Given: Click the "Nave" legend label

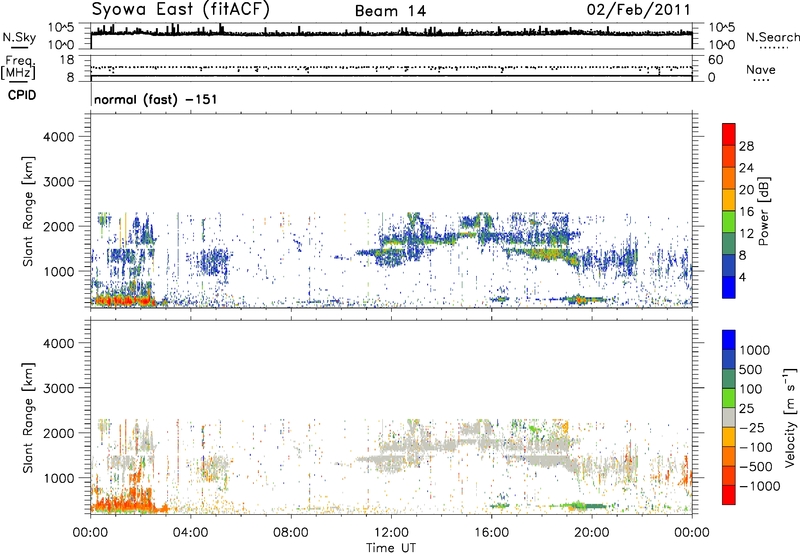Looking at the screenshot, I should [761, 69].
